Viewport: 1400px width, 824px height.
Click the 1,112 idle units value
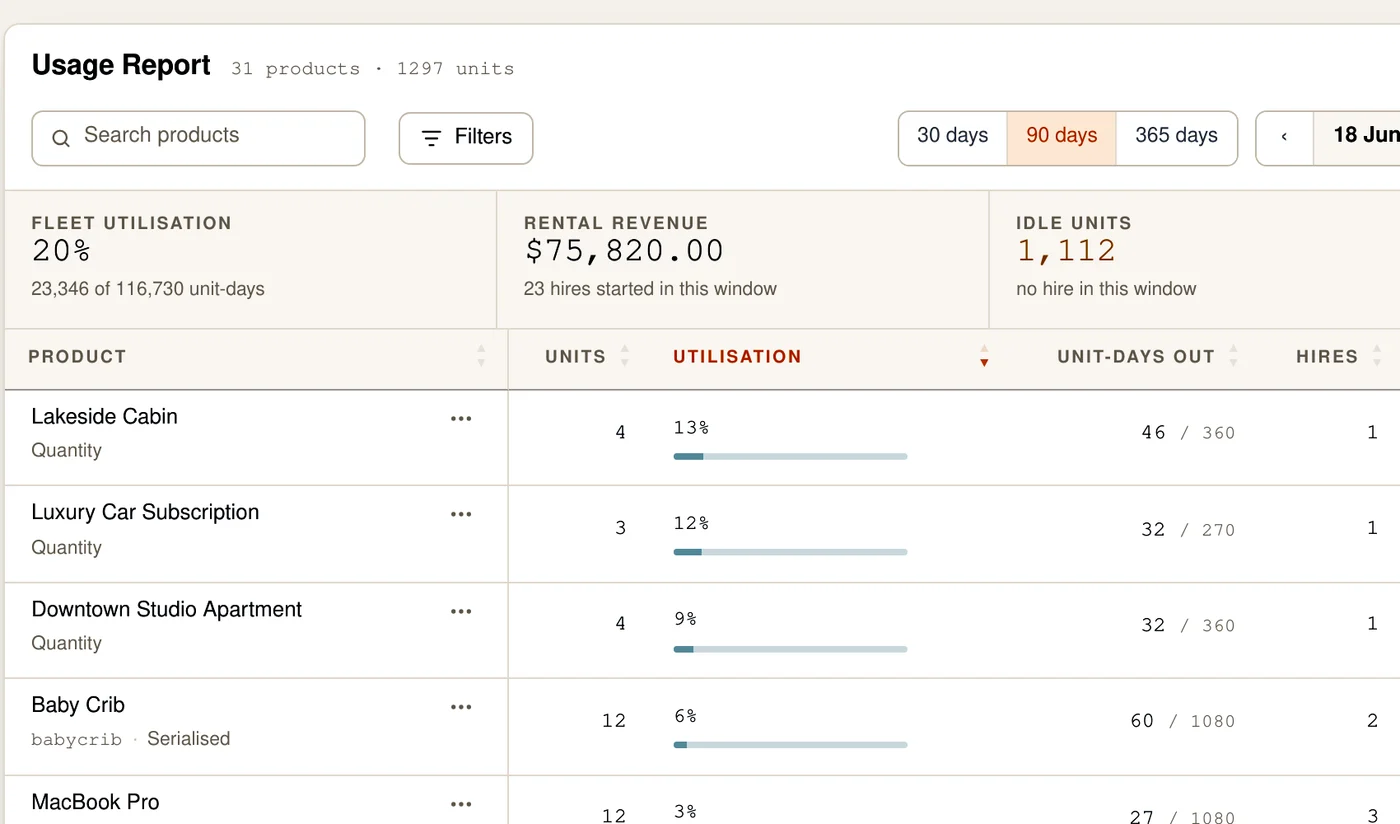[x=1066, y=251]
